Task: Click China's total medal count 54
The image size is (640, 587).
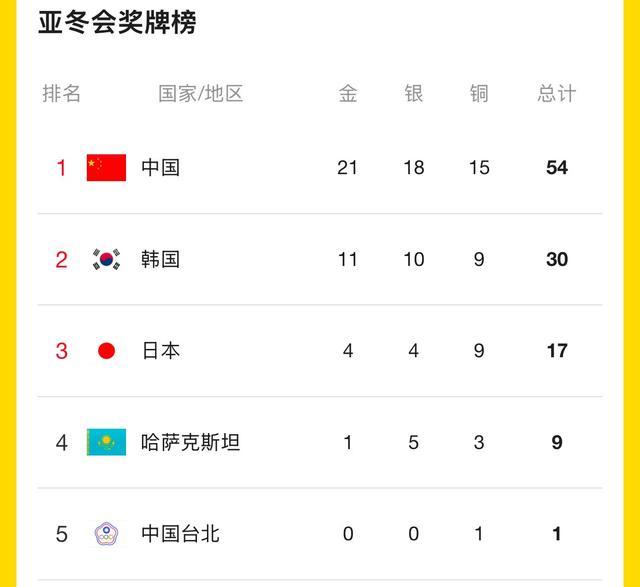Action: click(557, 167)
